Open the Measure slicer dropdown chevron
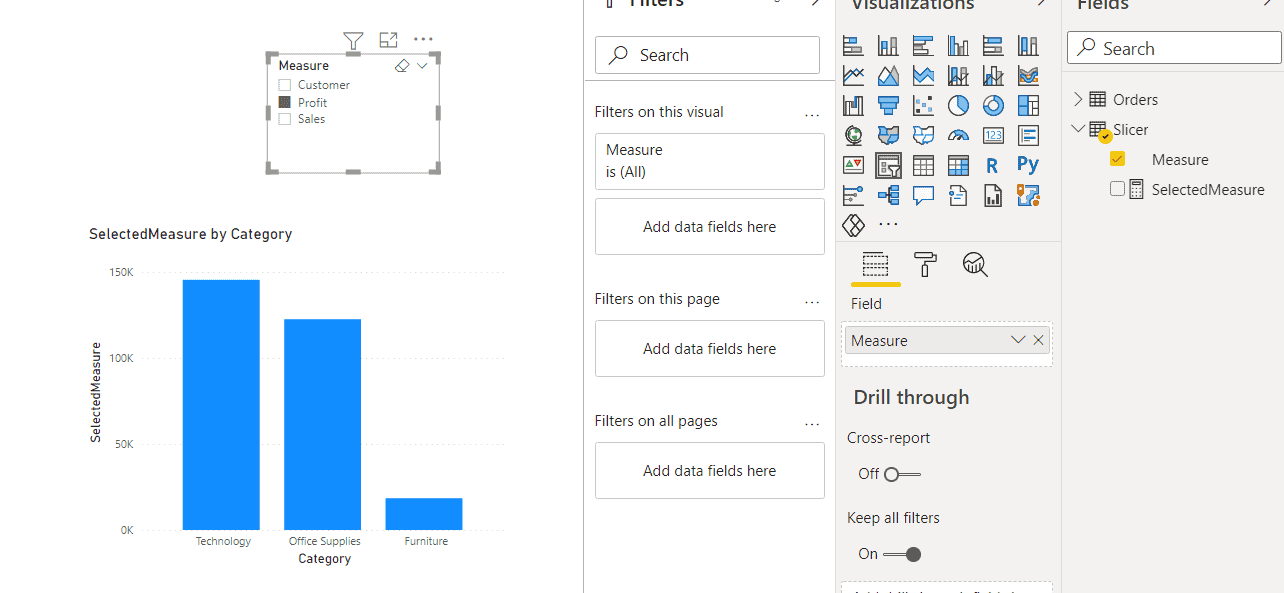Screen dimensions: 1284x593 coord(422,66)
